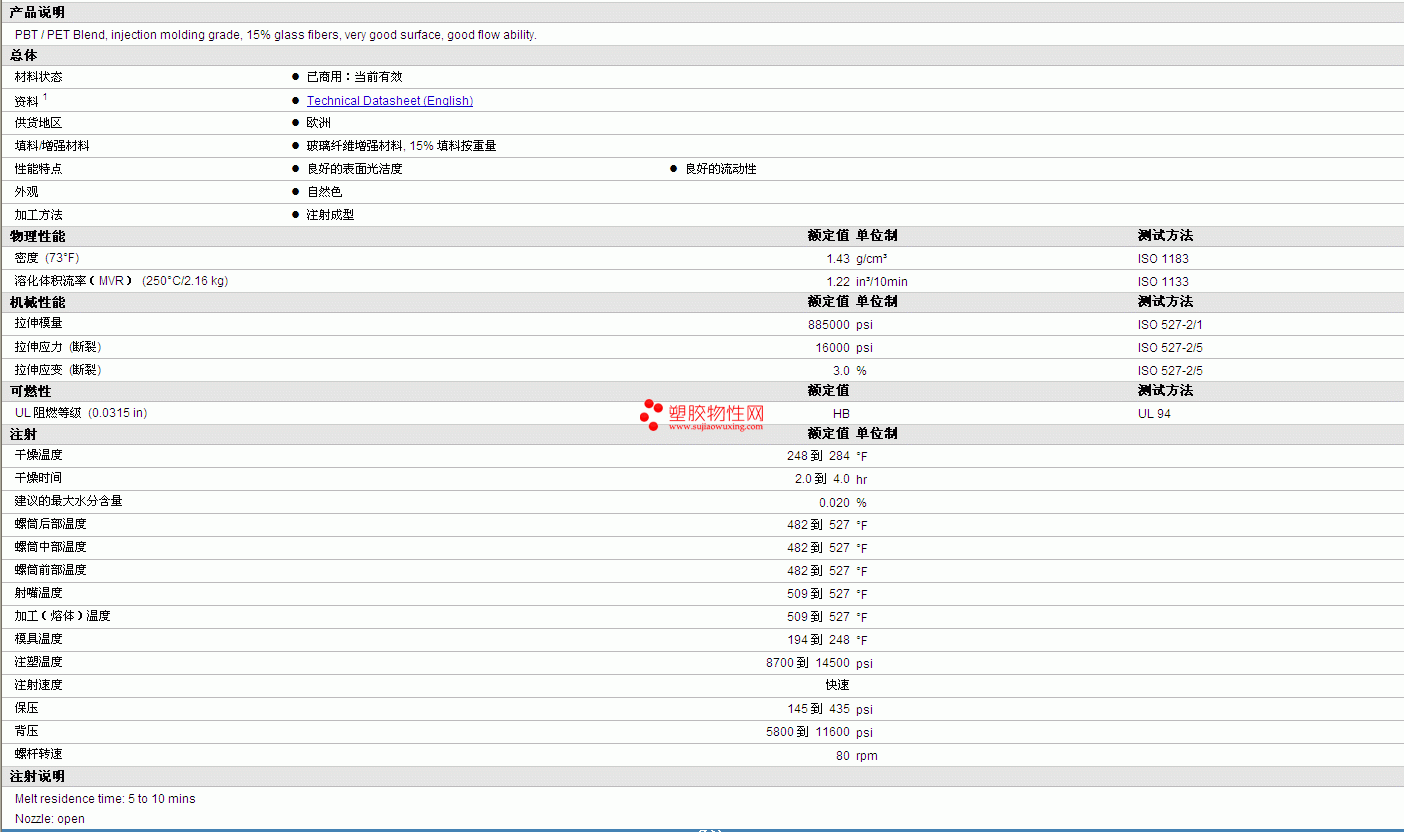
Task: Select the '螺筒中部温度' row label
Action: click(50, 547)
